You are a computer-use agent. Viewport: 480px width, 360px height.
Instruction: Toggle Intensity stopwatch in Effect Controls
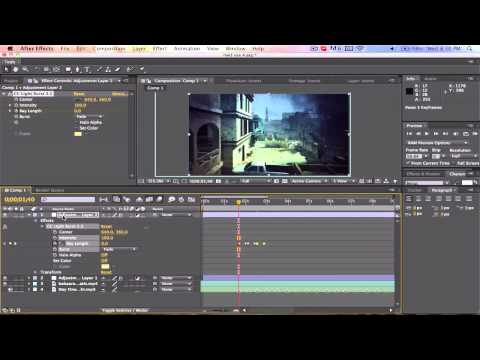tap(16, 105)
